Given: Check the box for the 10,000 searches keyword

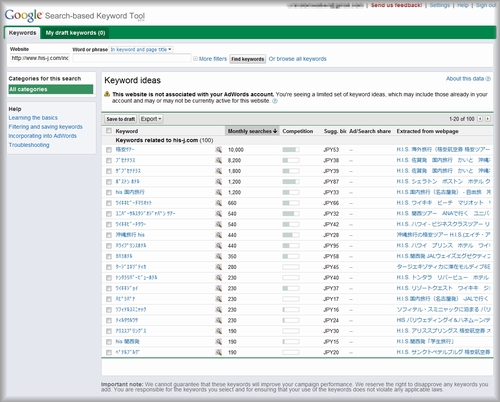Looking at the screenshot, I should tap(109, 150).
